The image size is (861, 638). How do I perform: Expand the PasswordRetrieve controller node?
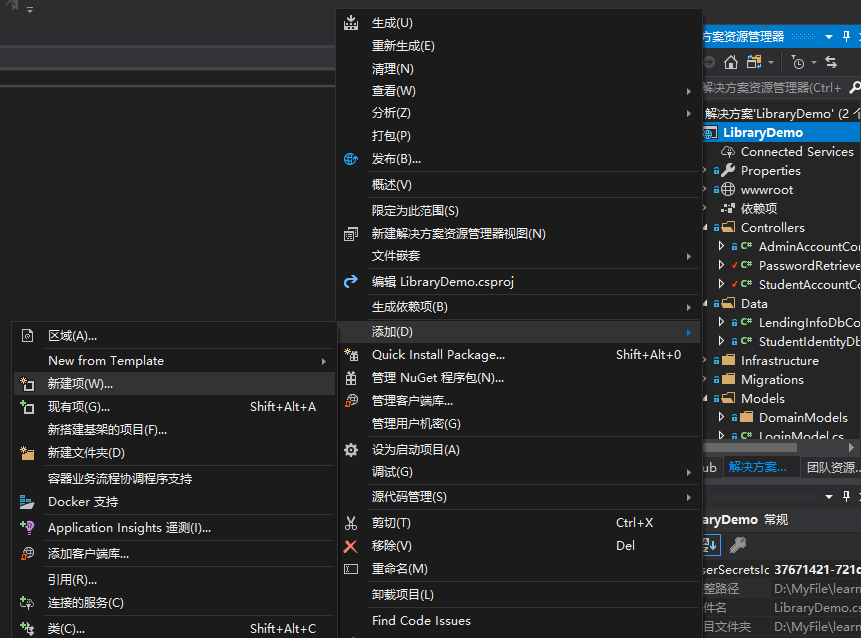[722, 265]
